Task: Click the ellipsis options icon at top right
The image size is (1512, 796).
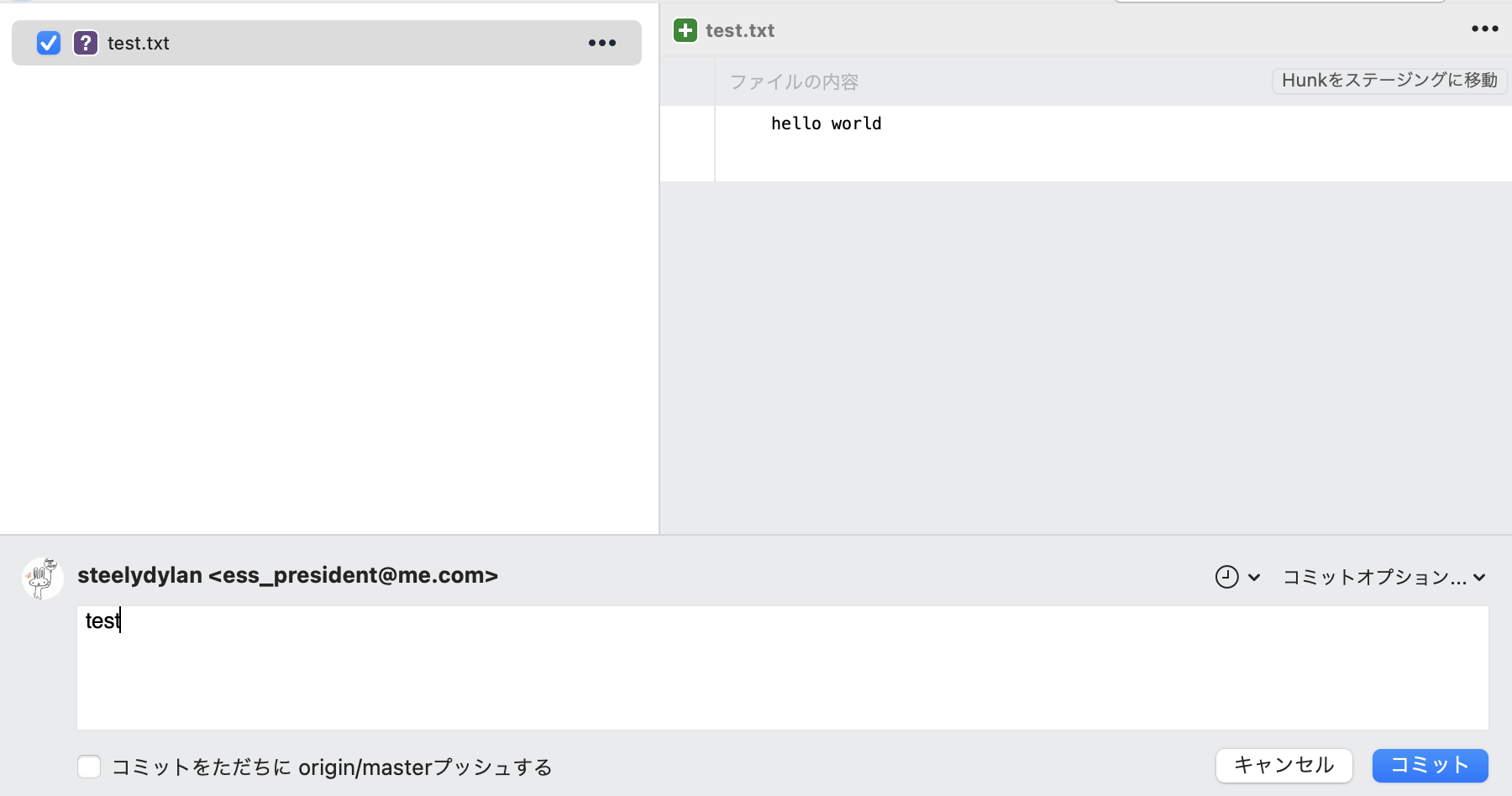Action: point(1485,28)
